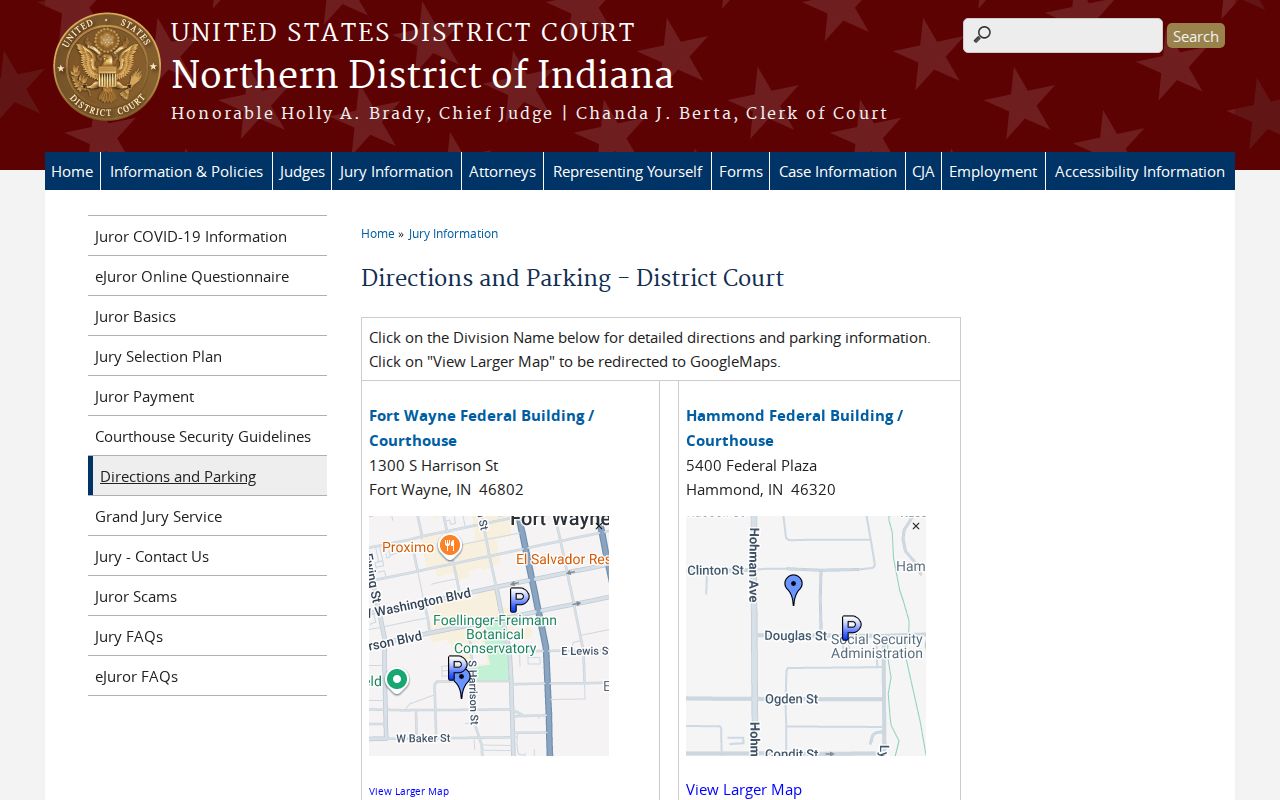Open Hammond Federal Building / Courthouse link
Viewport: 1280px width, 800px height.
[794, 427]
